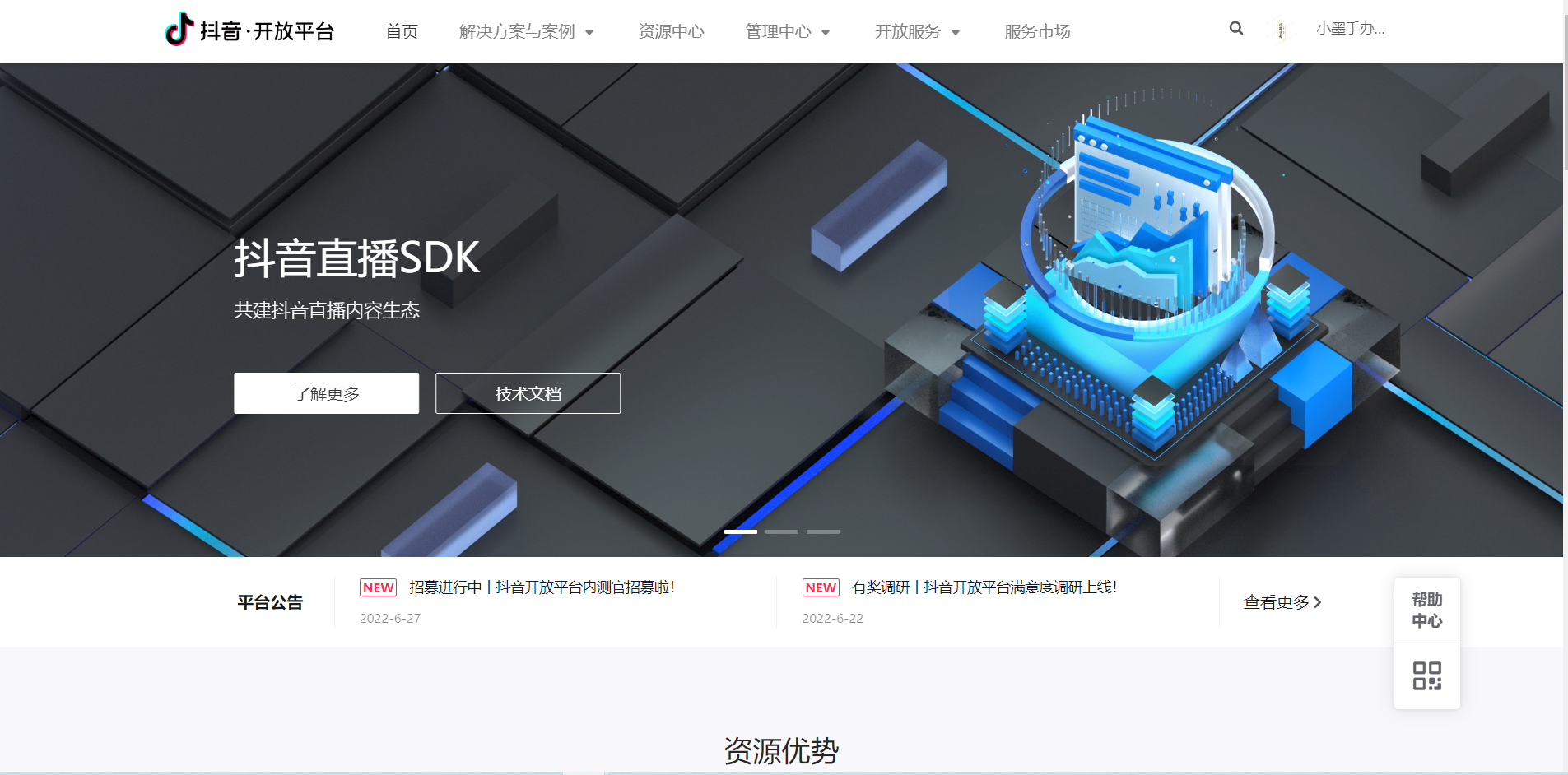Click the 资源优势 section heading

click(781, 750)
